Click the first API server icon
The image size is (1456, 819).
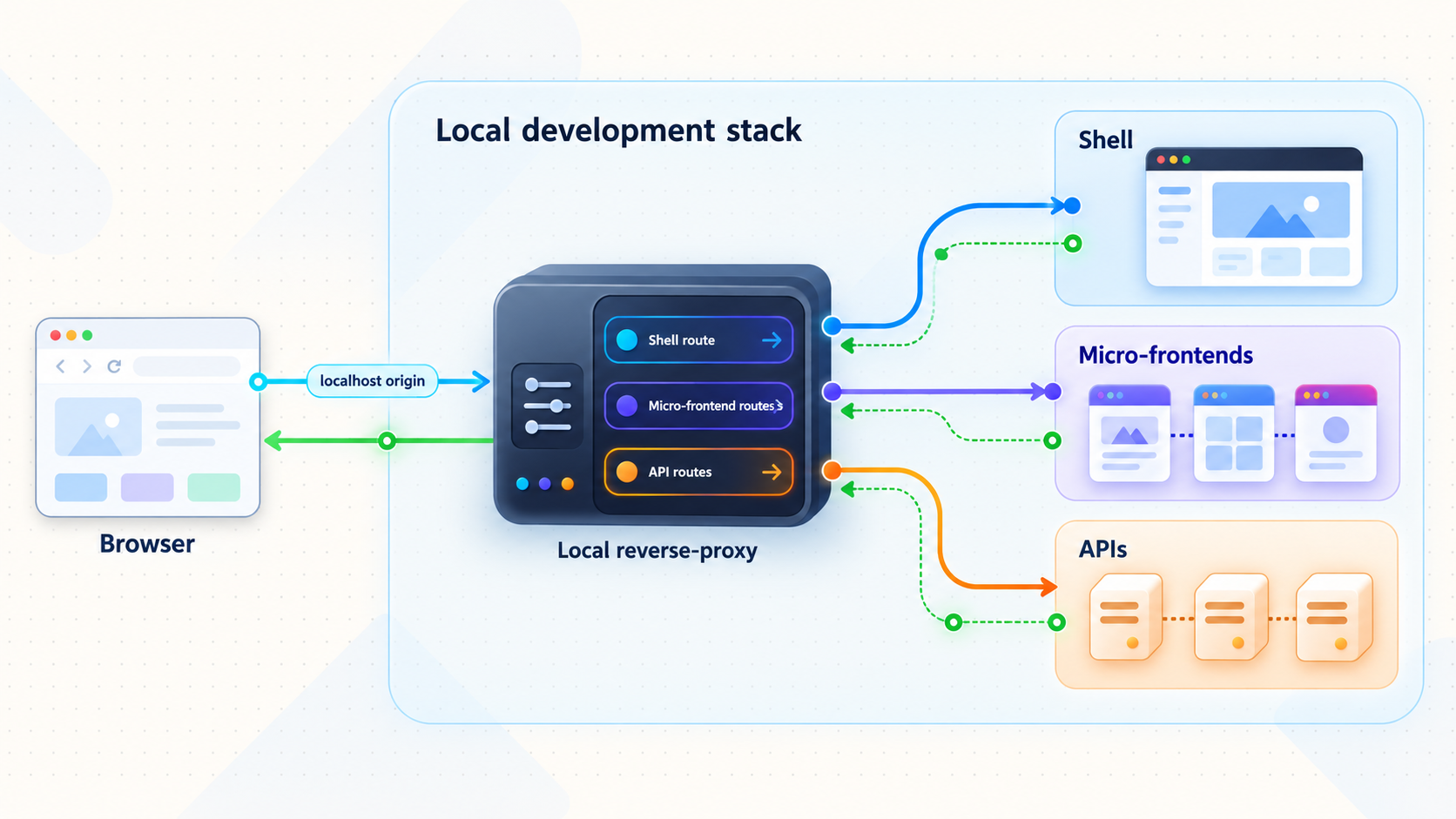[x=1126, y=616]
